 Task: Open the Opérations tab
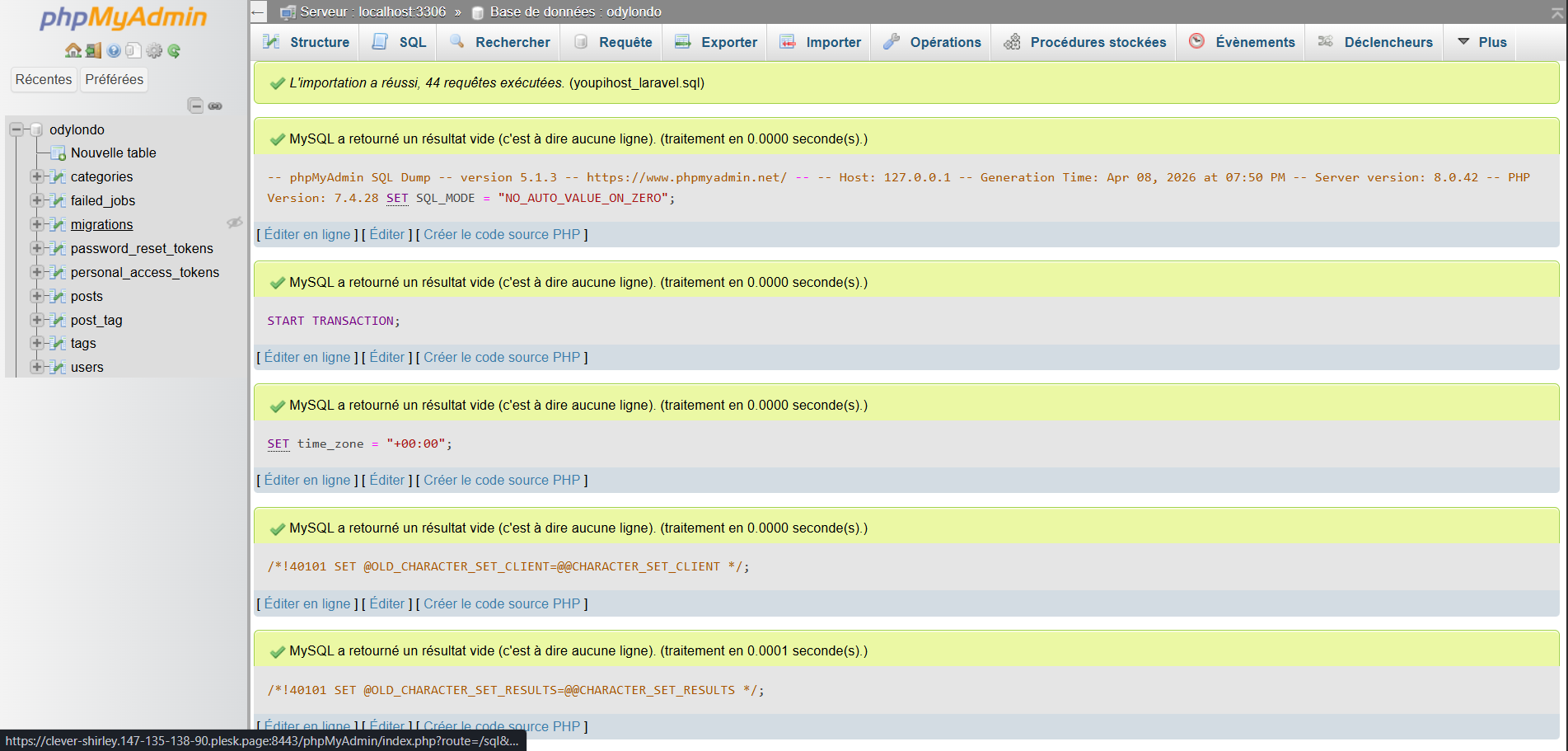pyautogui.click(x=932, y=42)
